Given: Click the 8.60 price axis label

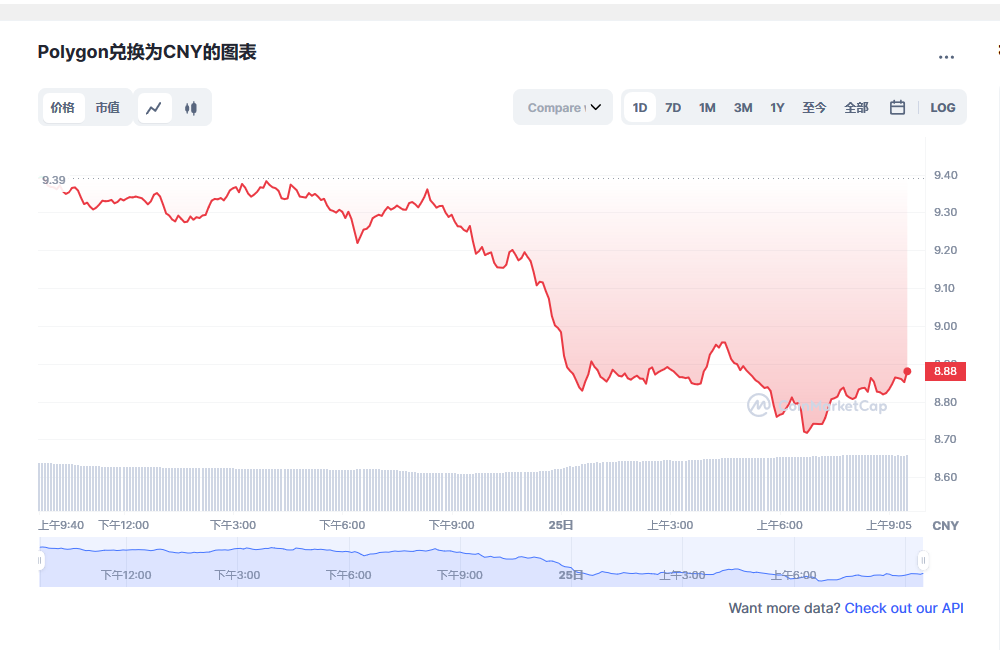Looking at the screenshot, I should tap(945, 477).
